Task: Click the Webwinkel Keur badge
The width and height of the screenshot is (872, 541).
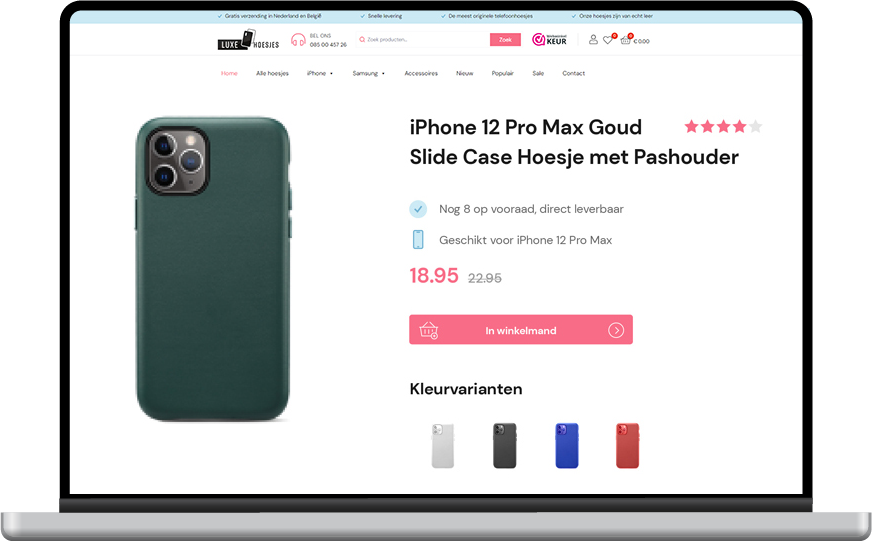Action: [549, 39]
